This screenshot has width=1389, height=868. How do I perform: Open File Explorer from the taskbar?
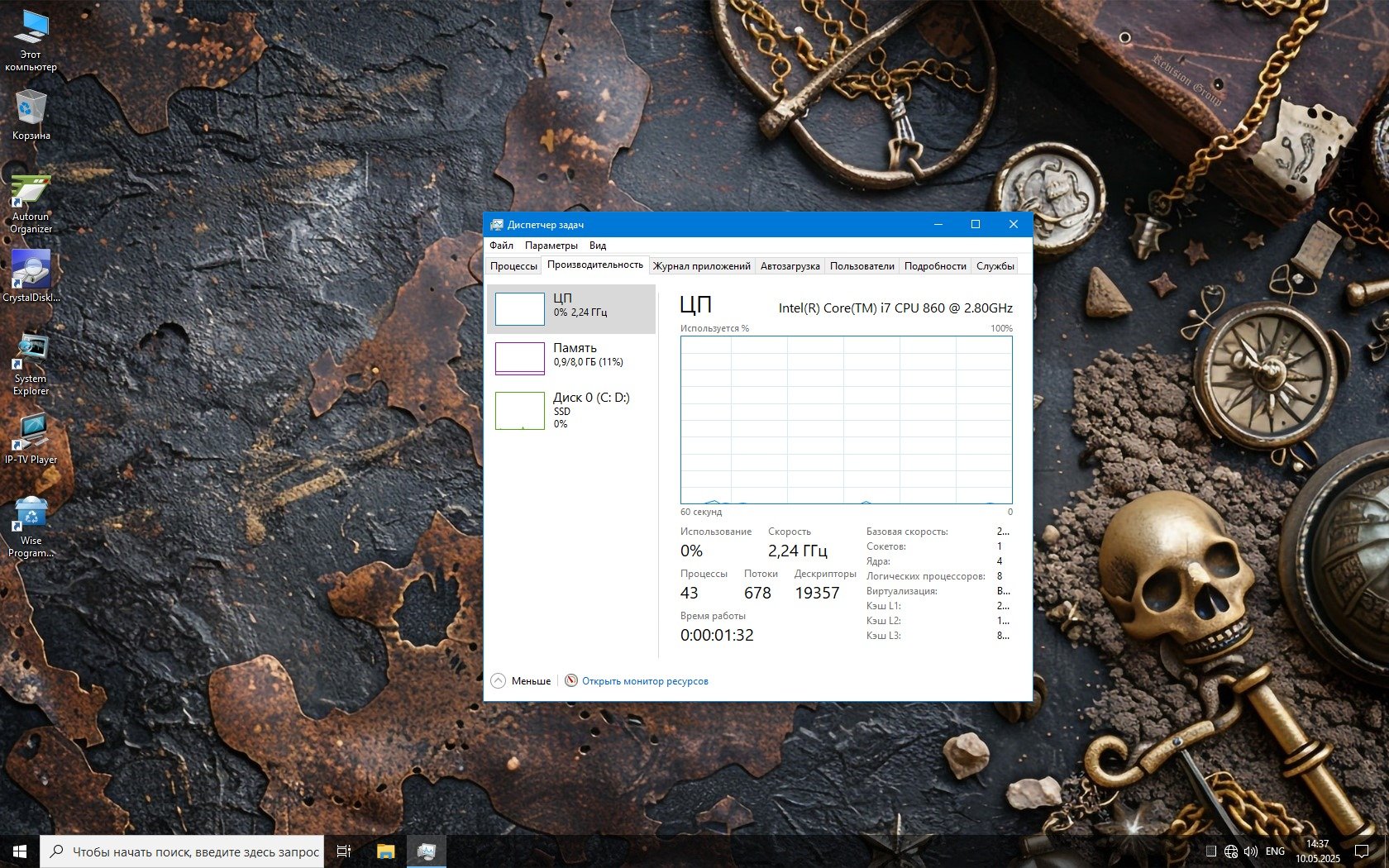[385, 851]
